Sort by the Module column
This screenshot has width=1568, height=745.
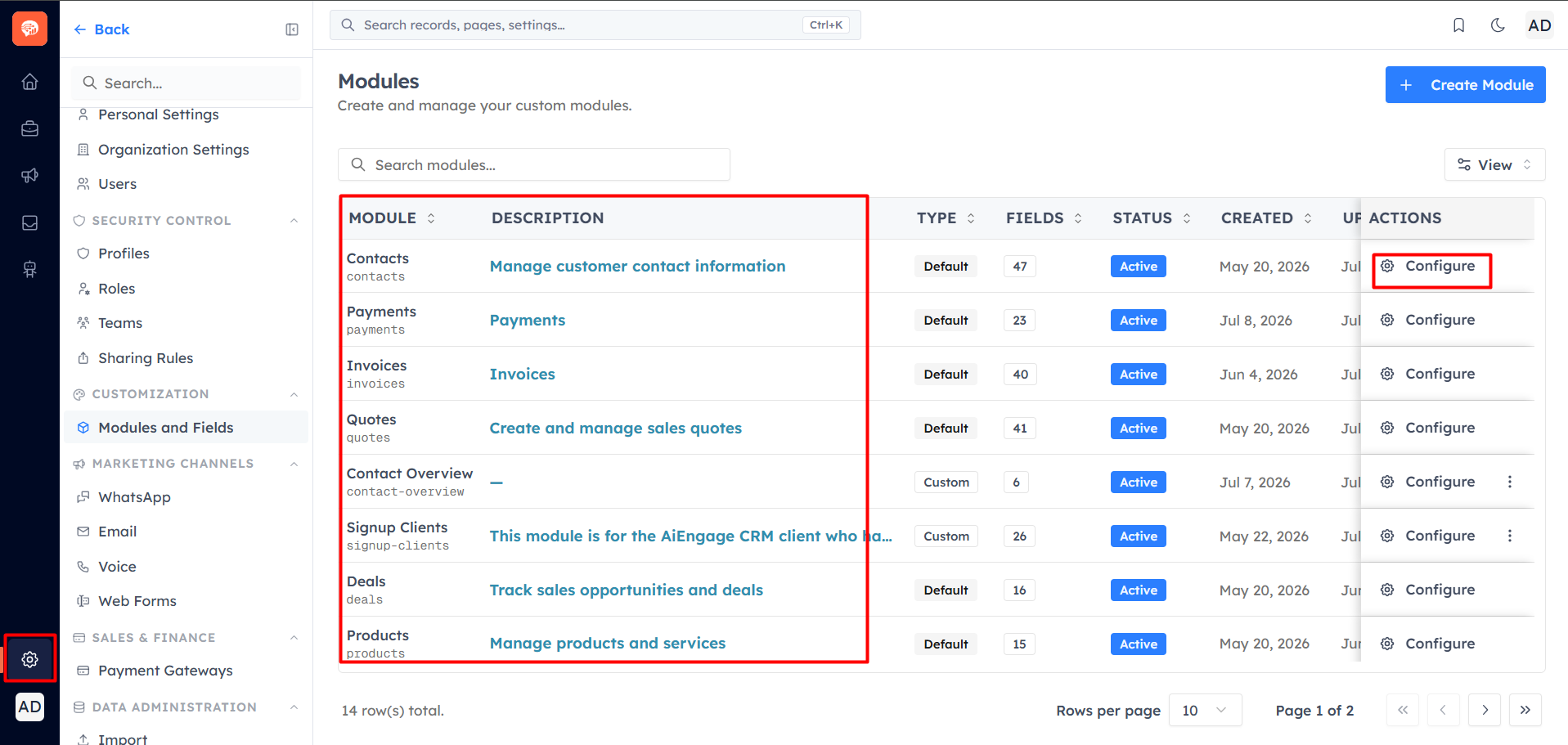click(x=392, y=218)
